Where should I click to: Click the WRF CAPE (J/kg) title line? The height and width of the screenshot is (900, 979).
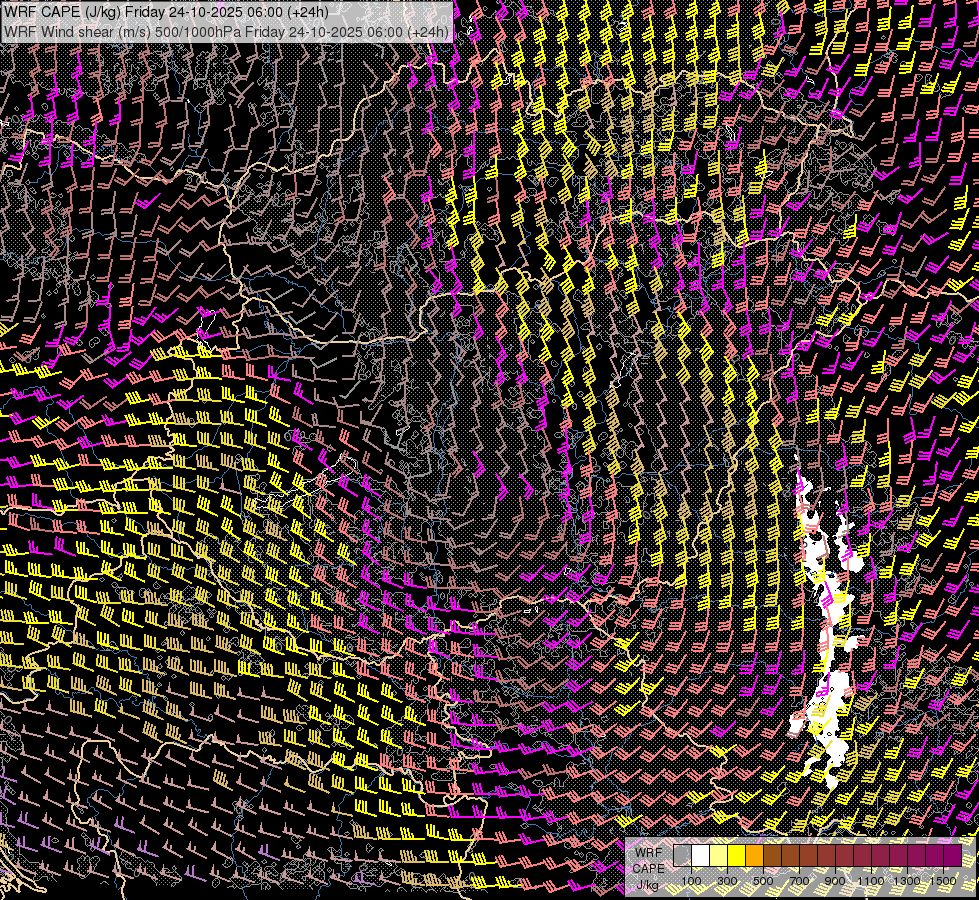pos(165,12)
